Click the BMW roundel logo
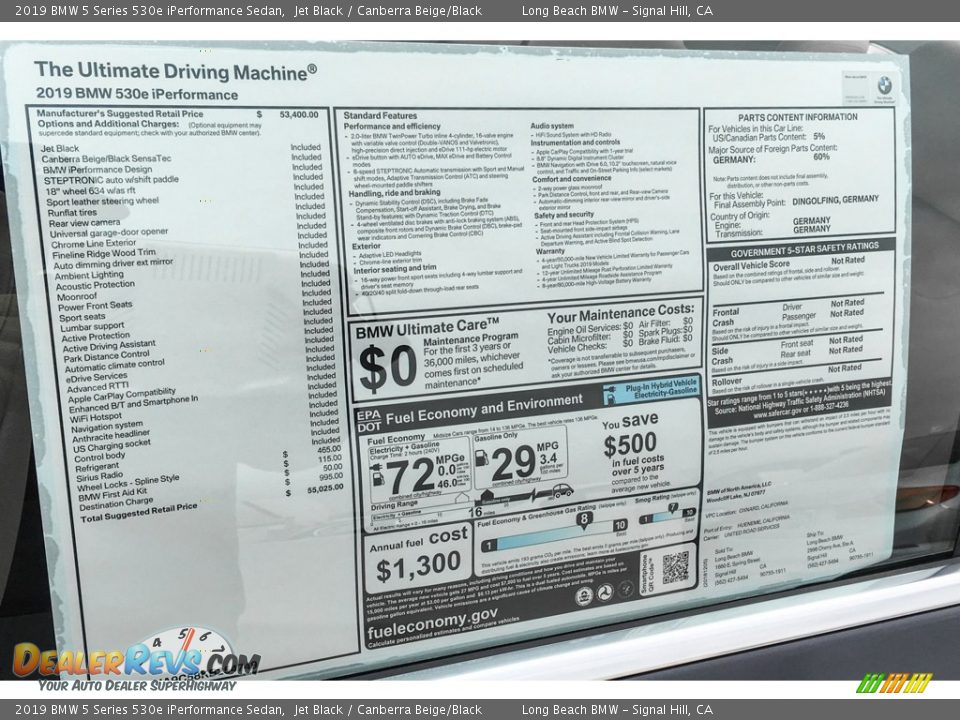Screen dimensions: 960x720 click(x=884, y=87)
